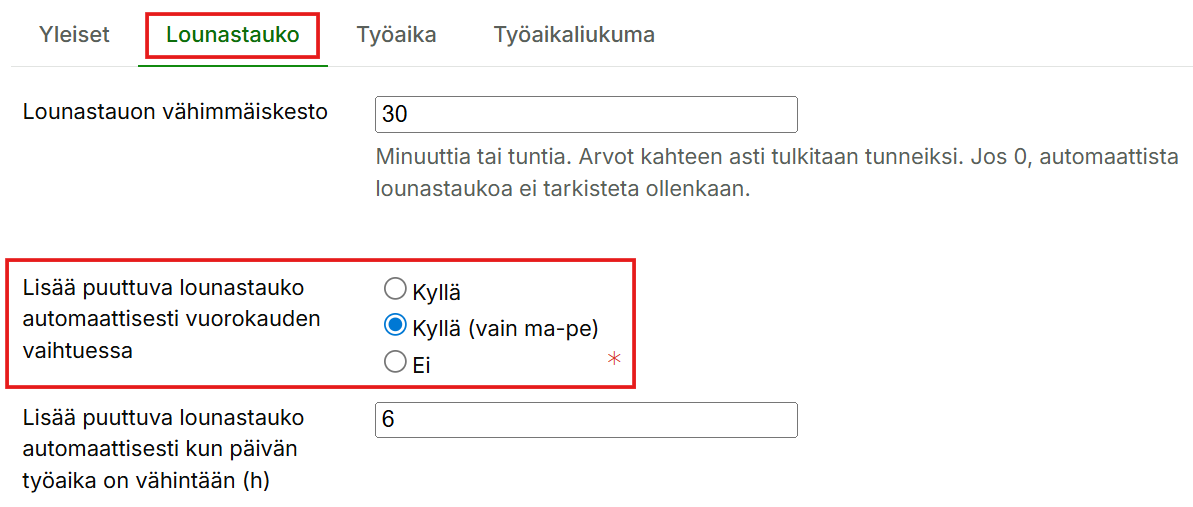Click the first 'Kyllä' option label text
Image resolution: width=1193 pixels, height=507 pixels.
point(436,293)
